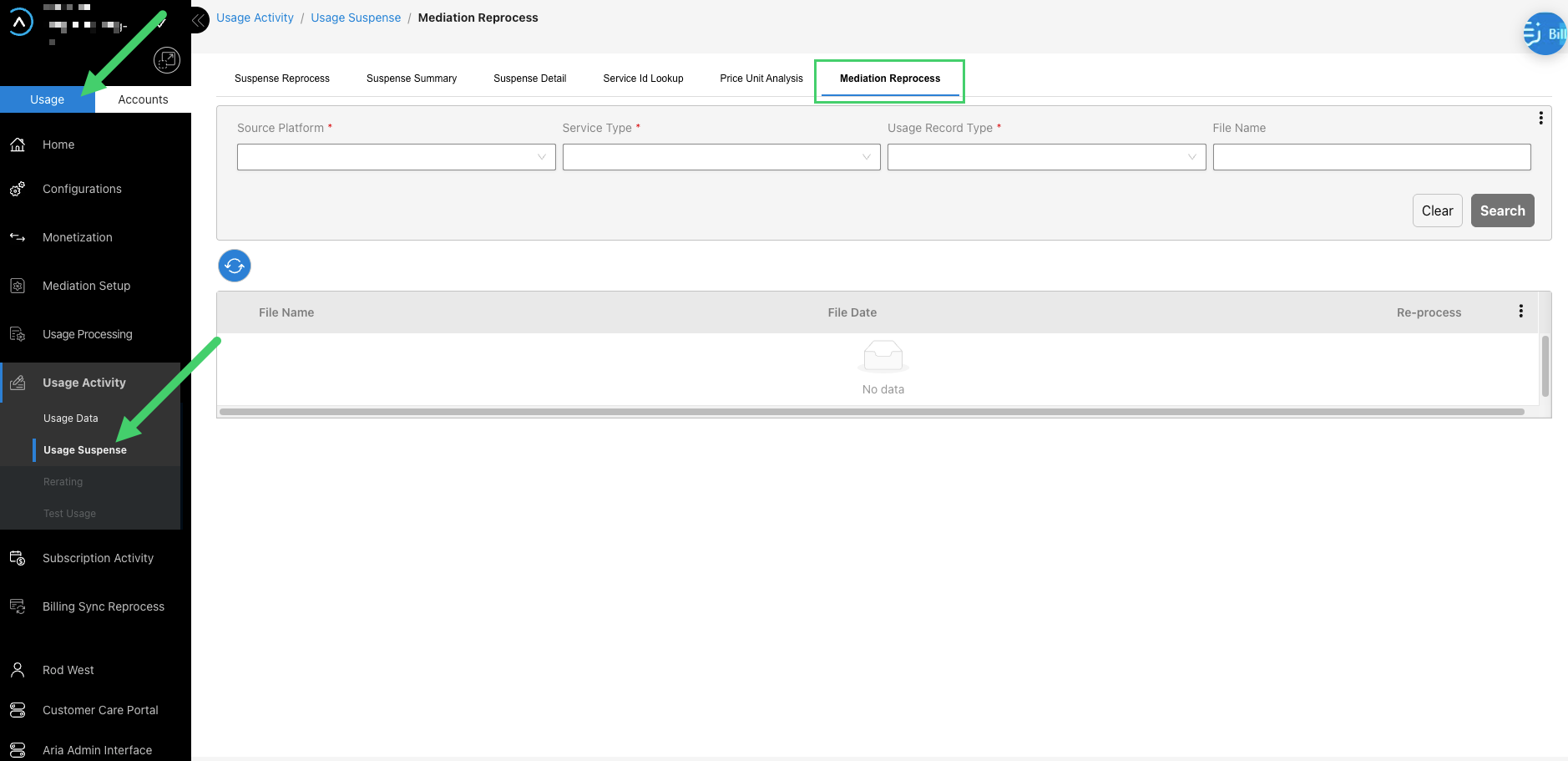Image resolution: width=1568 pixels, height=761 pixels.
Task: Click the table's vertical scrollbar
Action: [x=1545, y=366]
